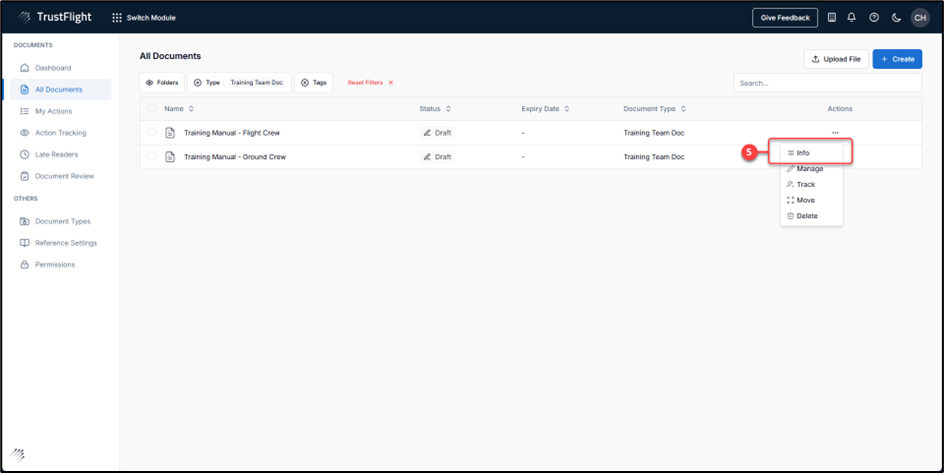
Task: Toggle dark mode moon icon
Action: pyautogui.click(x=896, y=18)
